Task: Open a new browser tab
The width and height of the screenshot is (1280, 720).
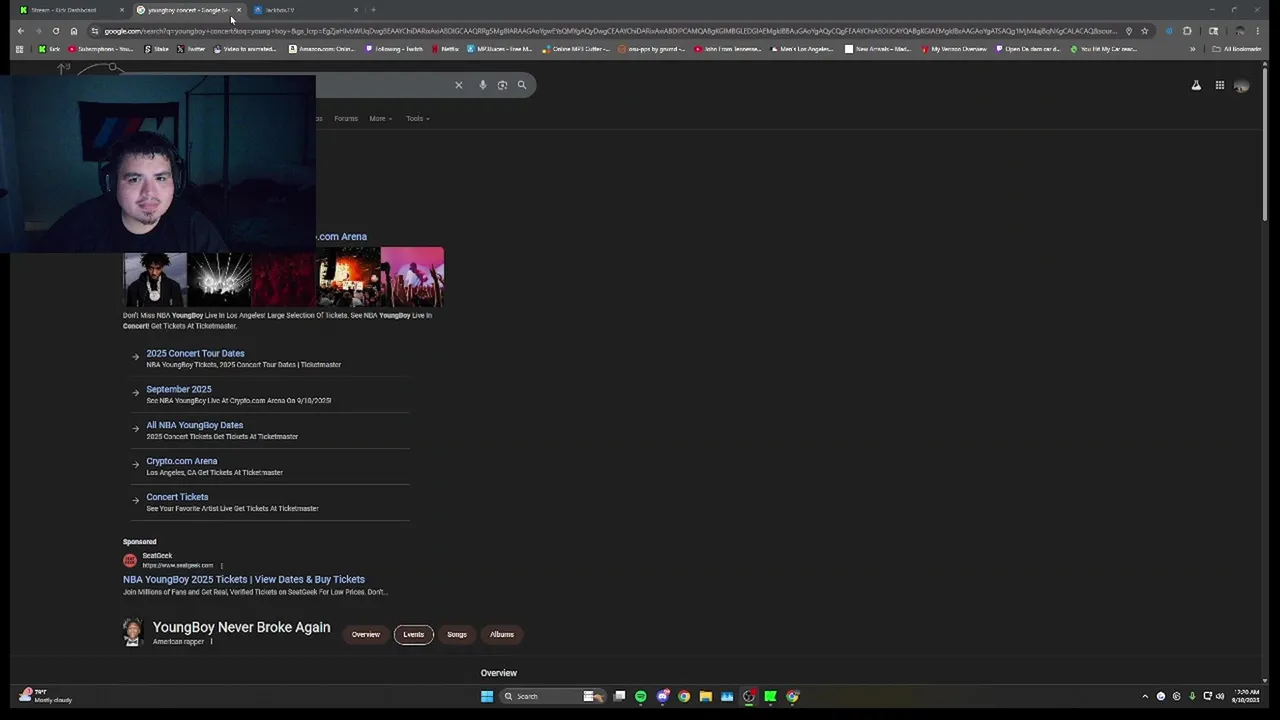Action: pos(373,10)
